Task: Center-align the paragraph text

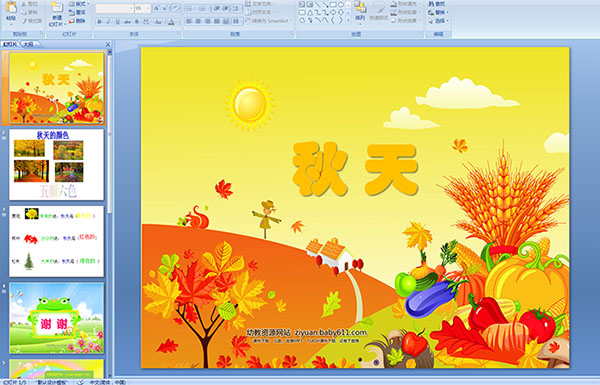Action: tap(198, 21)
